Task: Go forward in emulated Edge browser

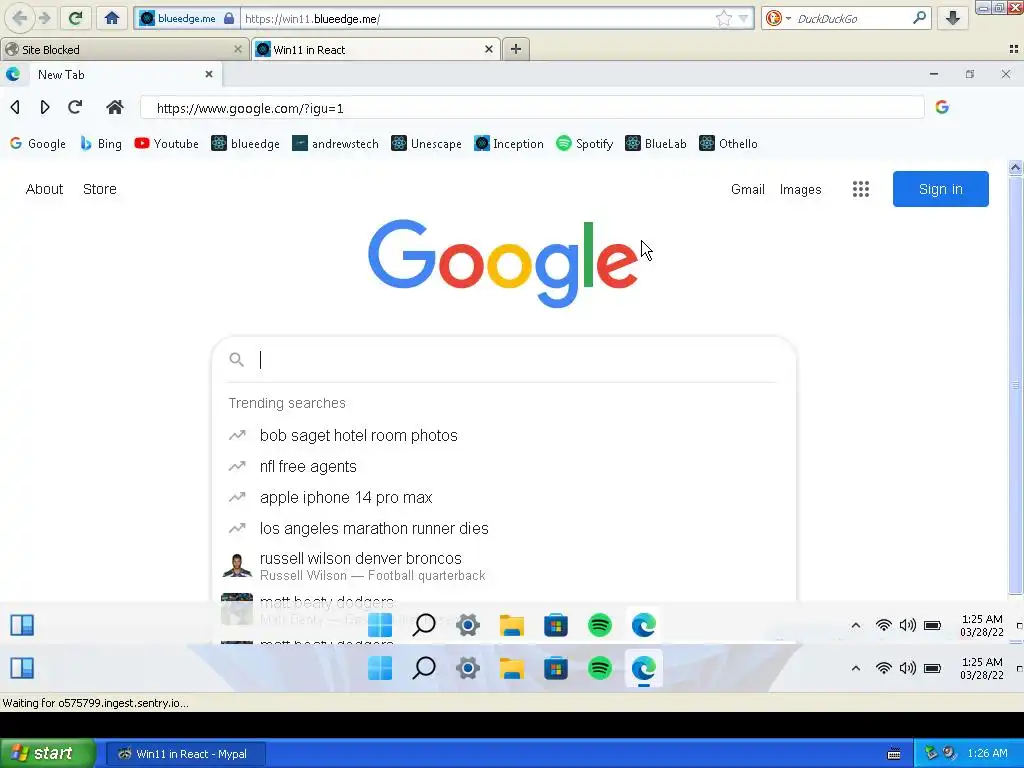Action: (x=45, y=107)
